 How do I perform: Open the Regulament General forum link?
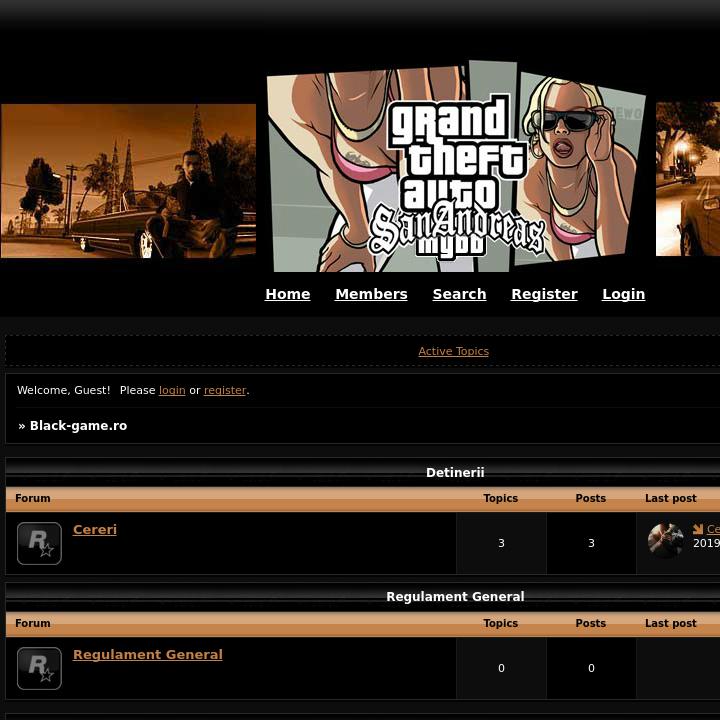click(148, 654)
